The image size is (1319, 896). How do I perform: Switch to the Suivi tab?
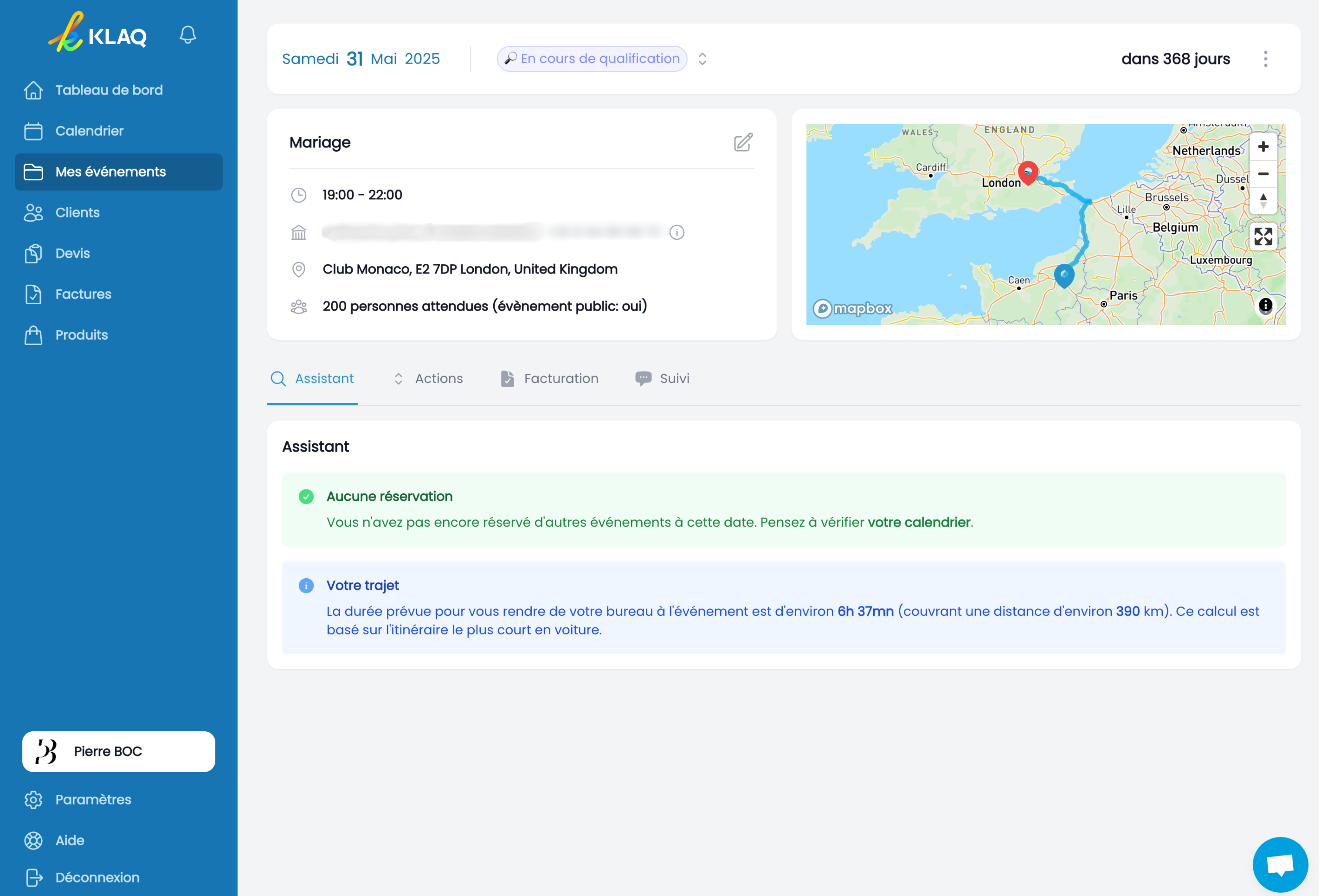662,379
